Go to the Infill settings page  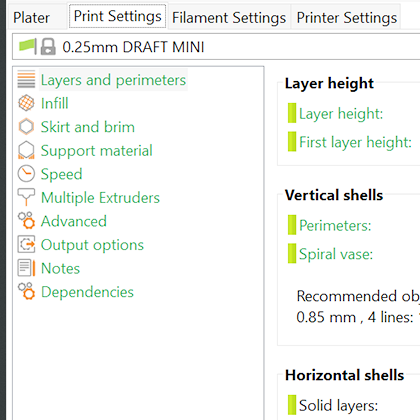[54, 103]
